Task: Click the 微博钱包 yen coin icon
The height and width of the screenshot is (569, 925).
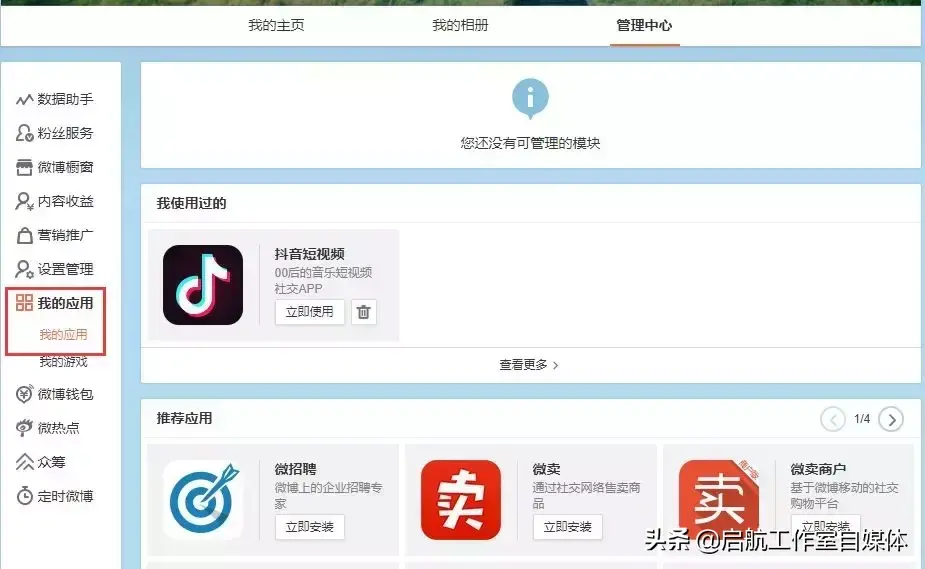Action: (x=24, y=394)
